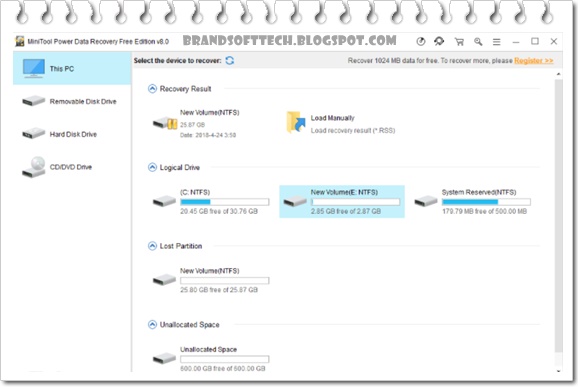The height and width of the screenshot is (387, 578).
Task: Open the shopping cart purchase icon
Action: tap(459, 42)
